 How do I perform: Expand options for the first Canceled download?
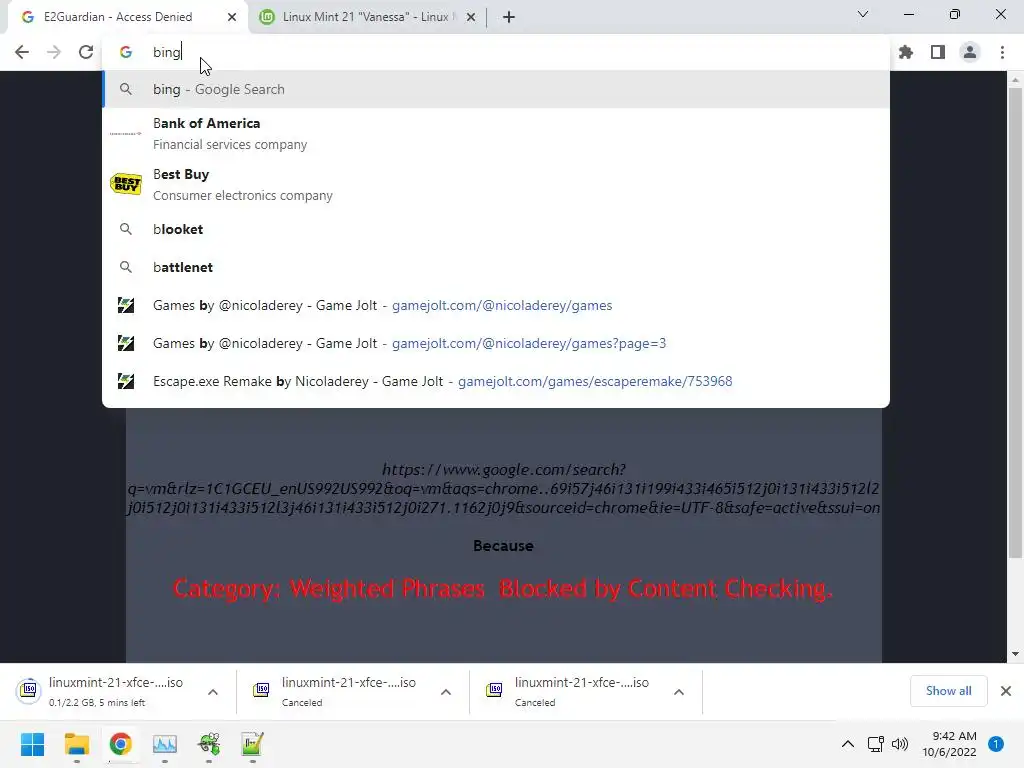[x=446, y=692]
